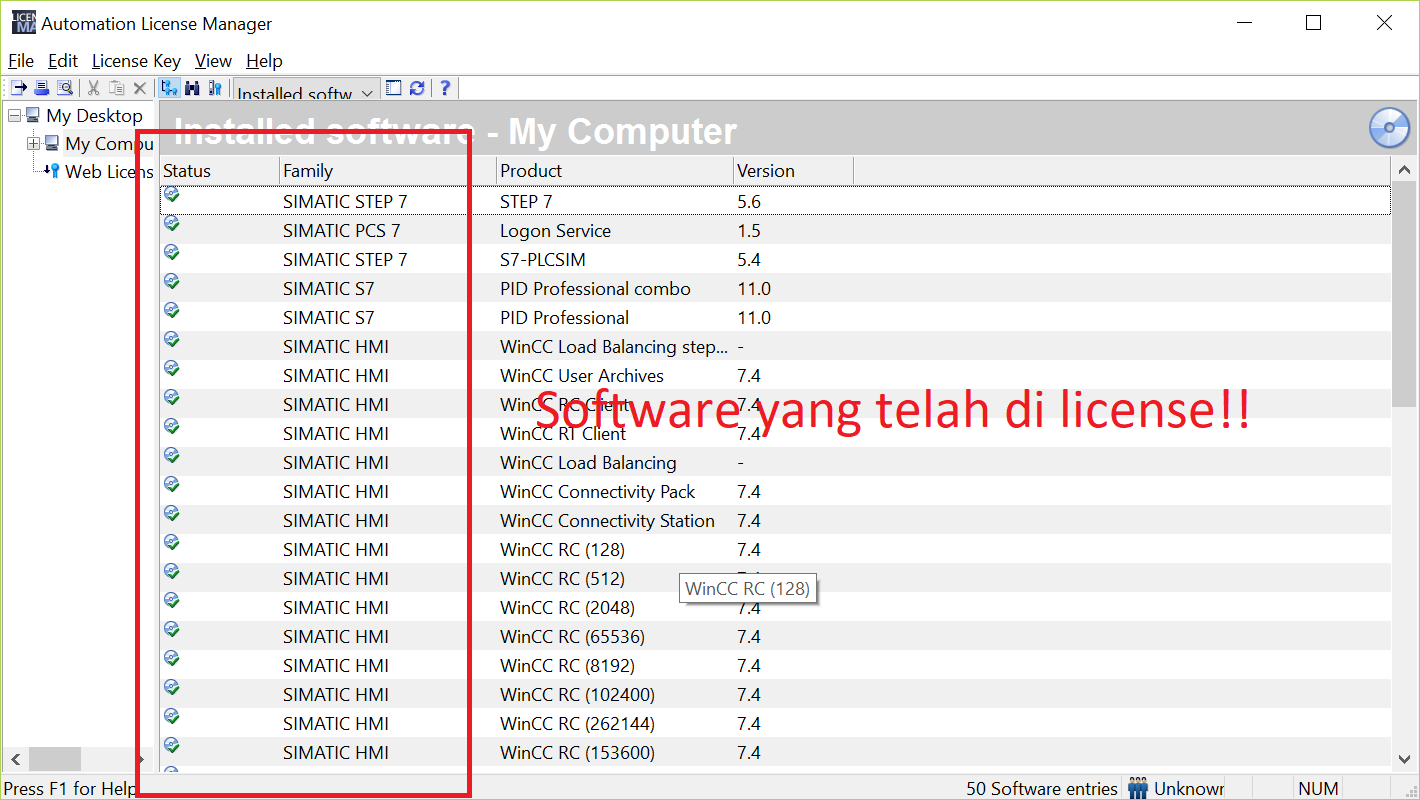Click the Help question mark icon
The image size is (1420, 800).
coord(445,88)
